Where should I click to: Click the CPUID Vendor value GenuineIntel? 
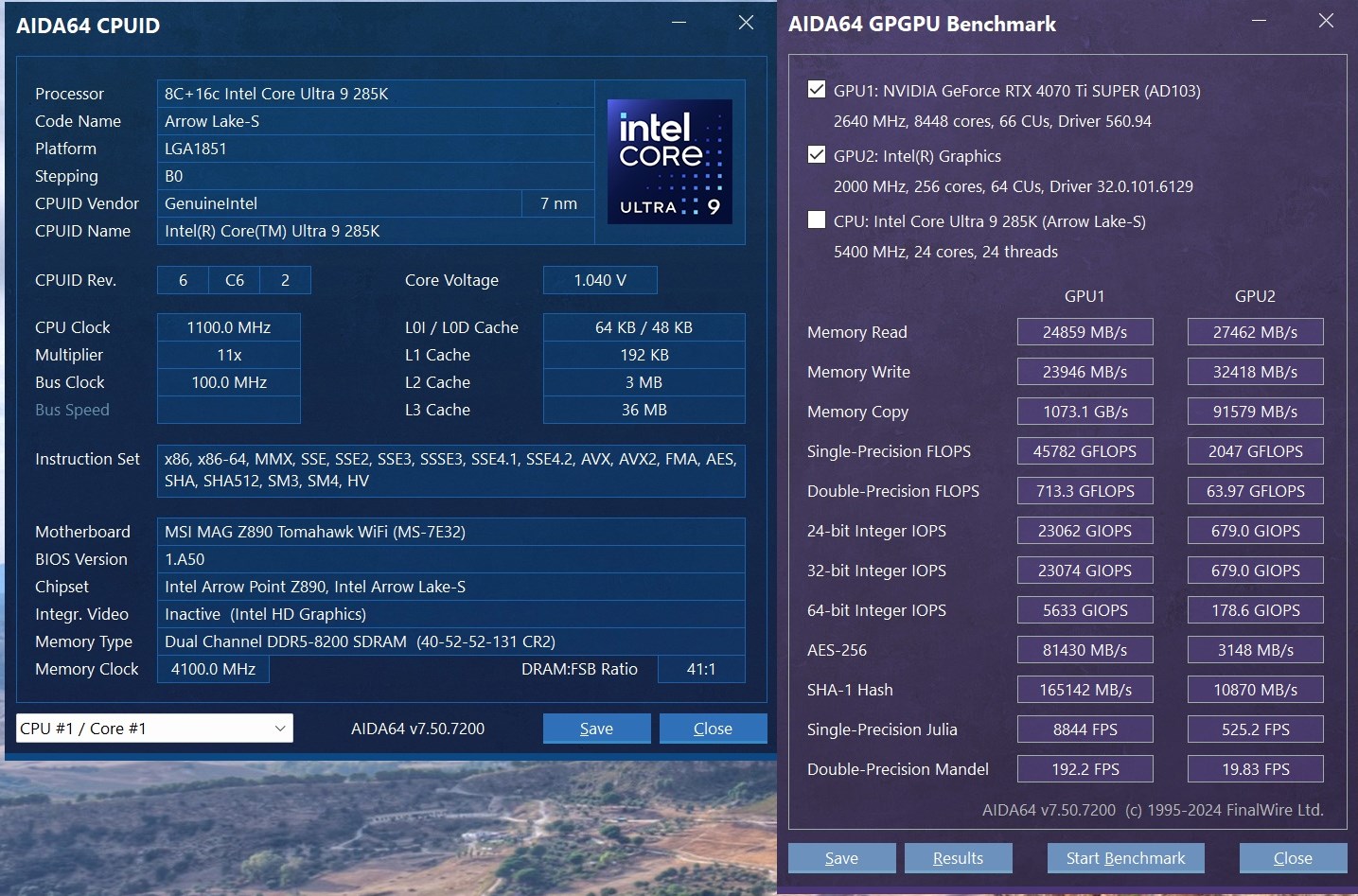[x=340, y=203]
